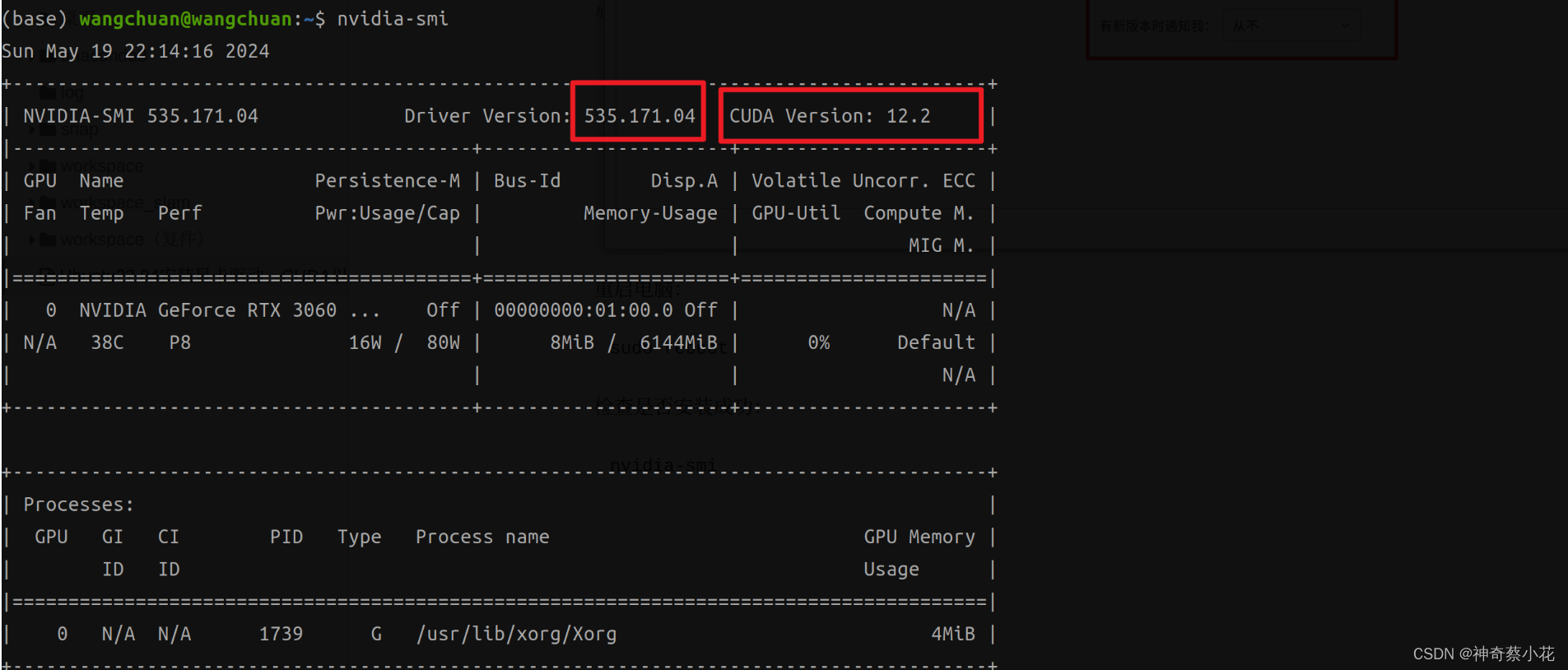The image size is (1568, 670).
Task: Click the performance state 'P8'
Action: [x=179, y=342]
